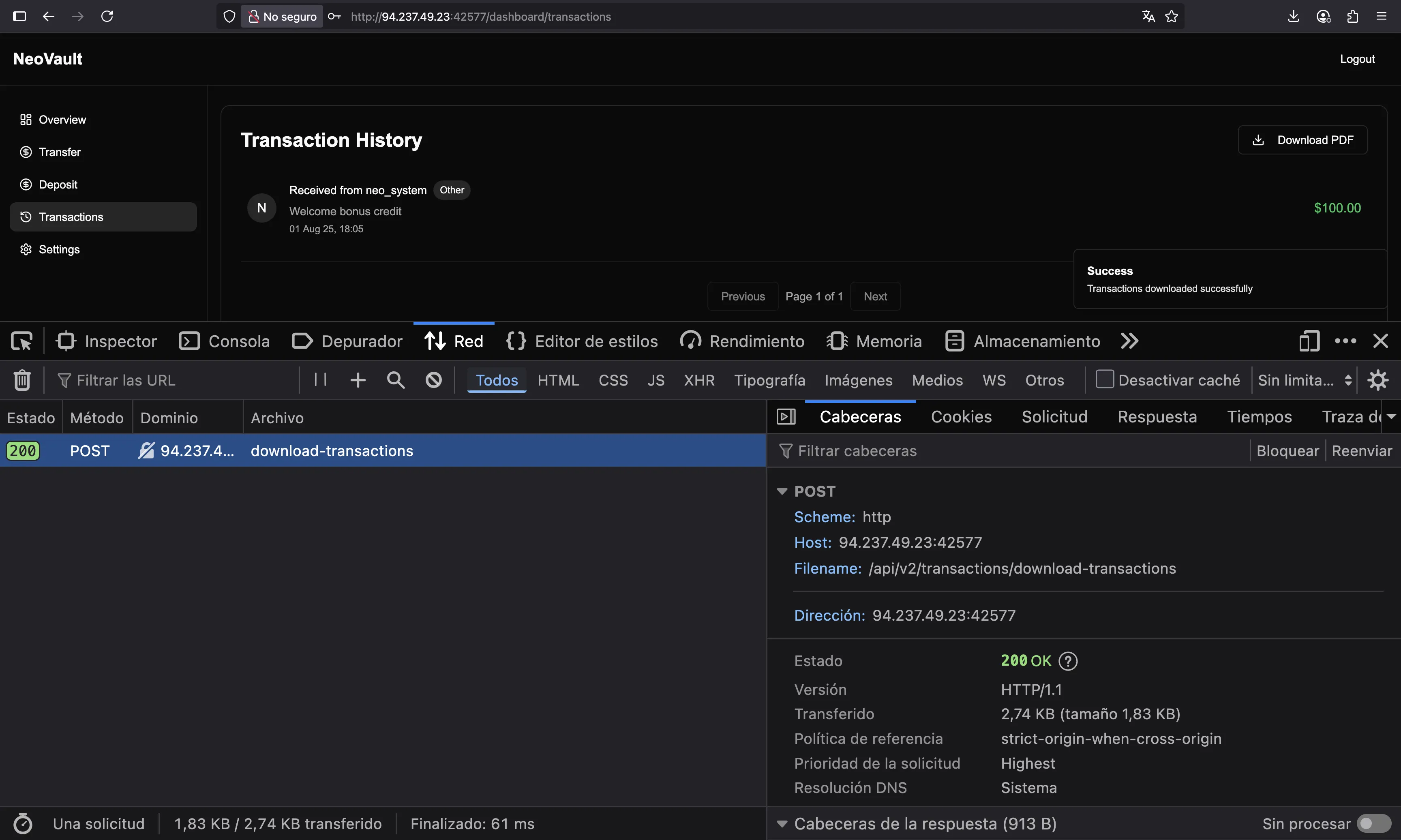Viewport: 1401px width, 840px height.
Task: Select the Cookies detail tab
Action: [x=961, y=417]
